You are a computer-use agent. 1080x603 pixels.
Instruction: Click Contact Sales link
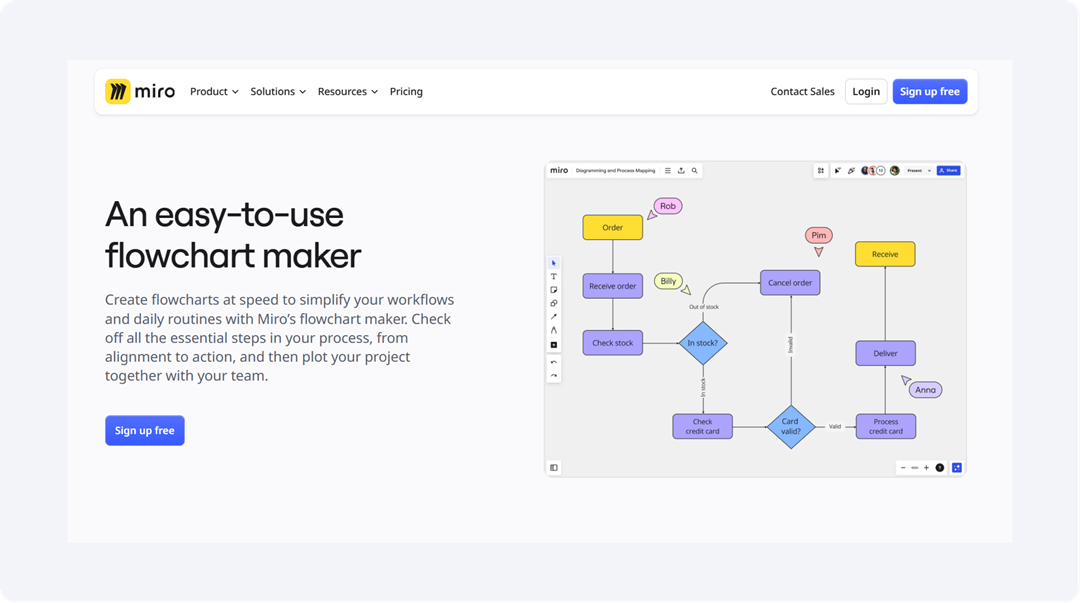[802, 92]
